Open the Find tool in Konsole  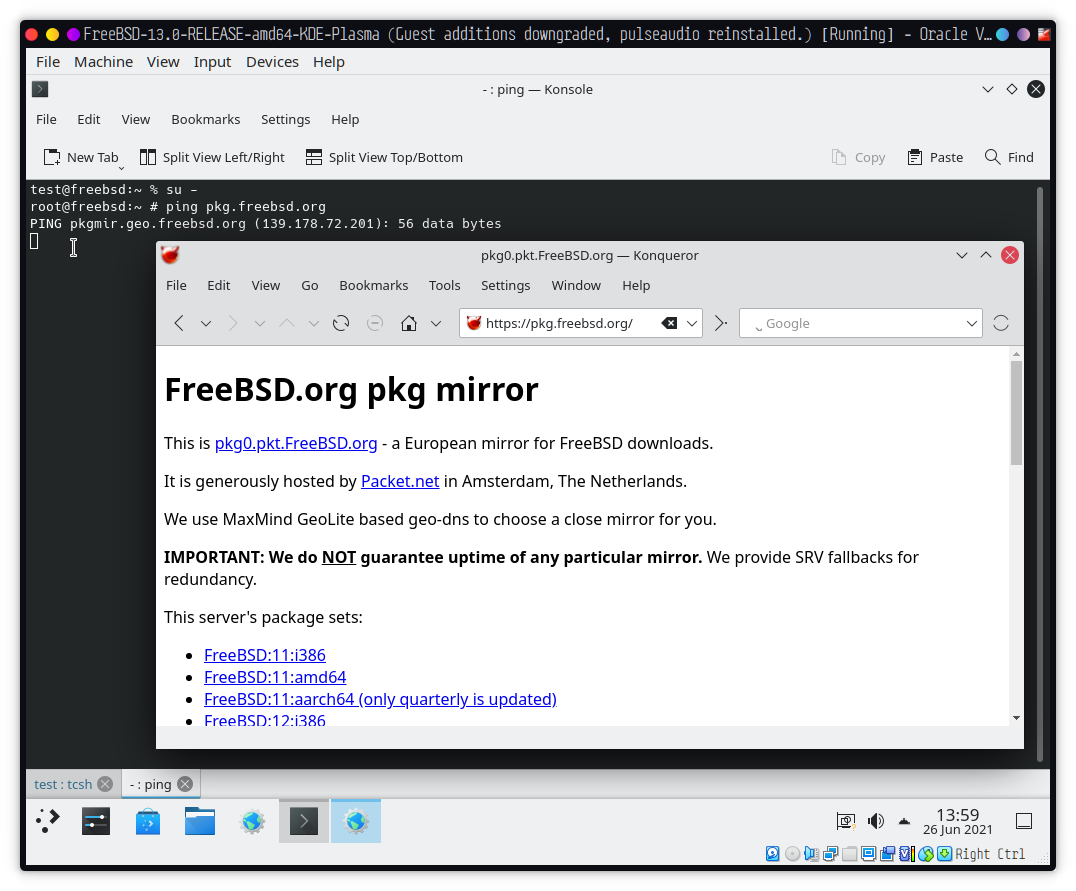(x=1009, y=157)
